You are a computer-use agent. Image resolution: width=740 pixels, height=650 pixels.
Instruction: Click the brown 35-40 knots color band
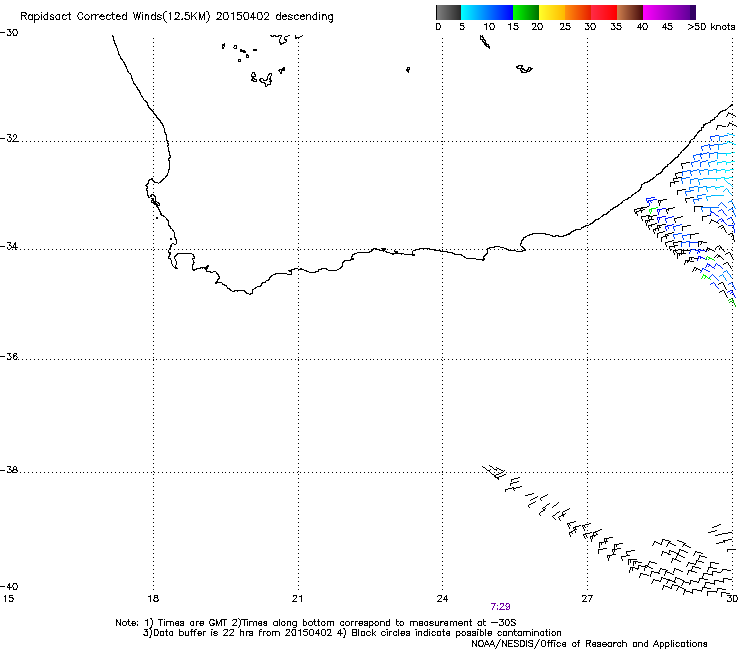(630, 12)
